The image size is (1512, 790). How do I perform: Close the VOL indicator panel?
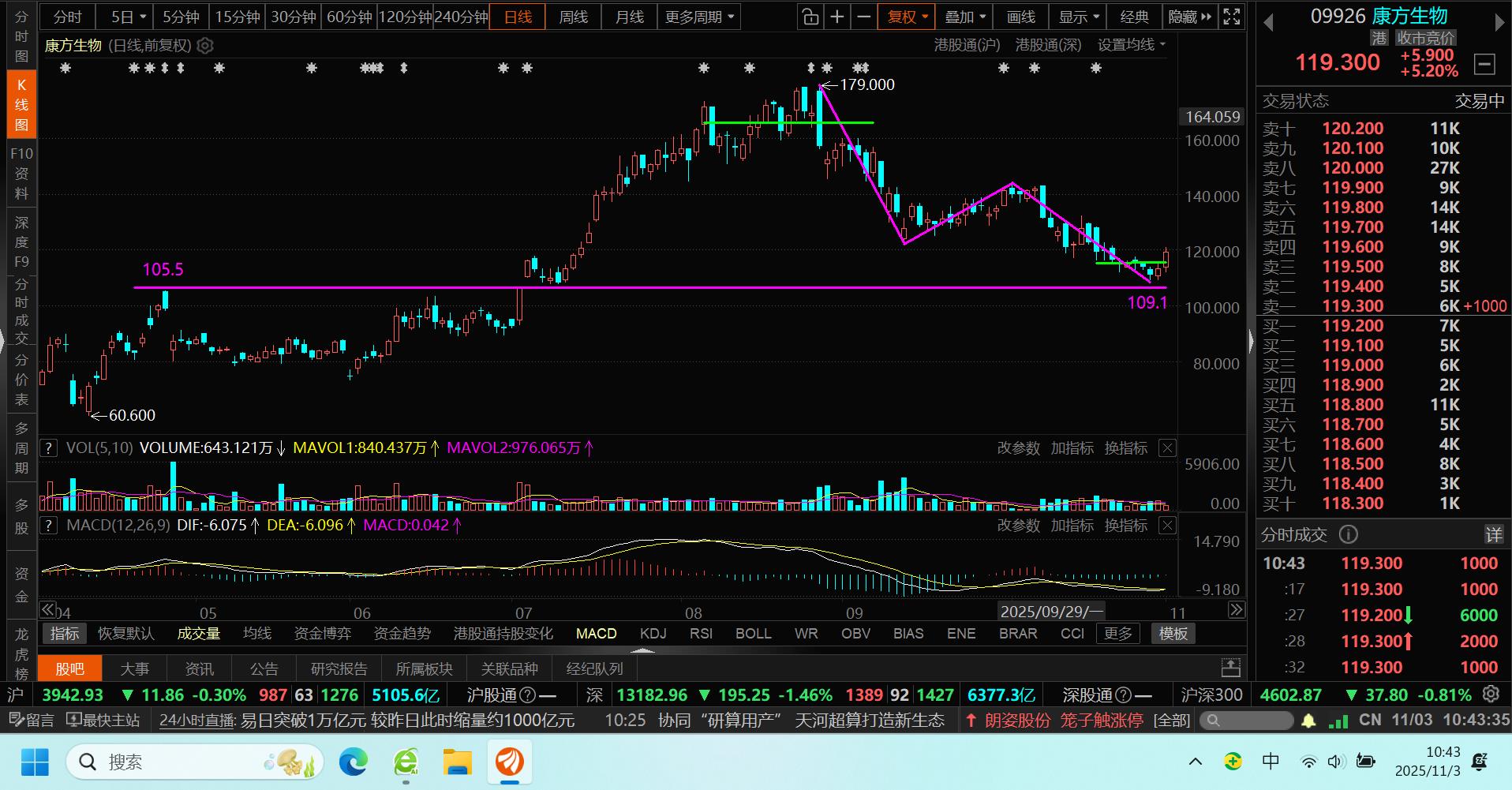click(1167, 448)
